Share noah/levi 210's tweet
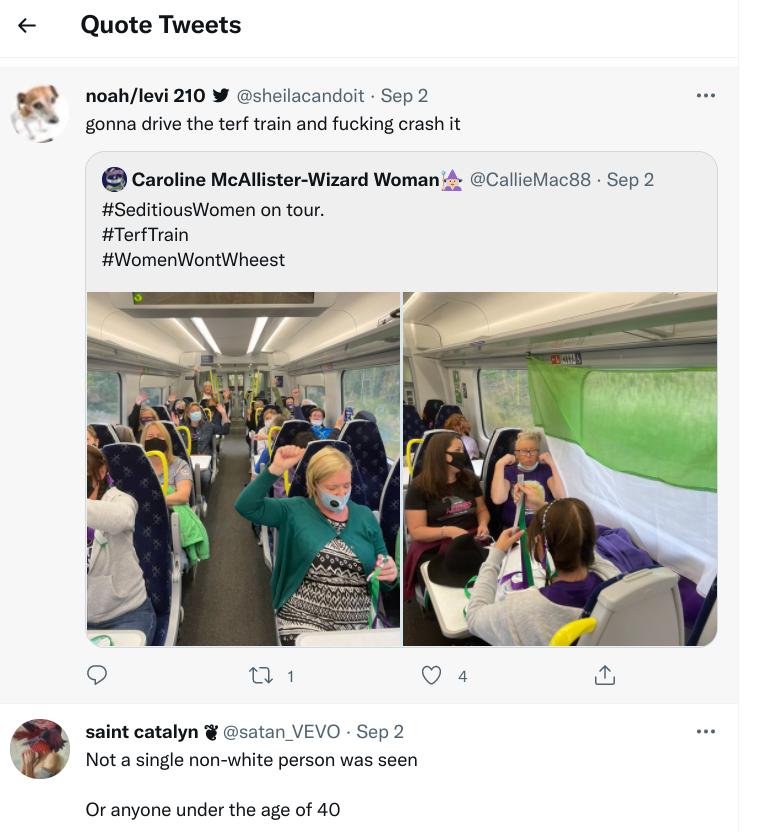 (604, 676)
